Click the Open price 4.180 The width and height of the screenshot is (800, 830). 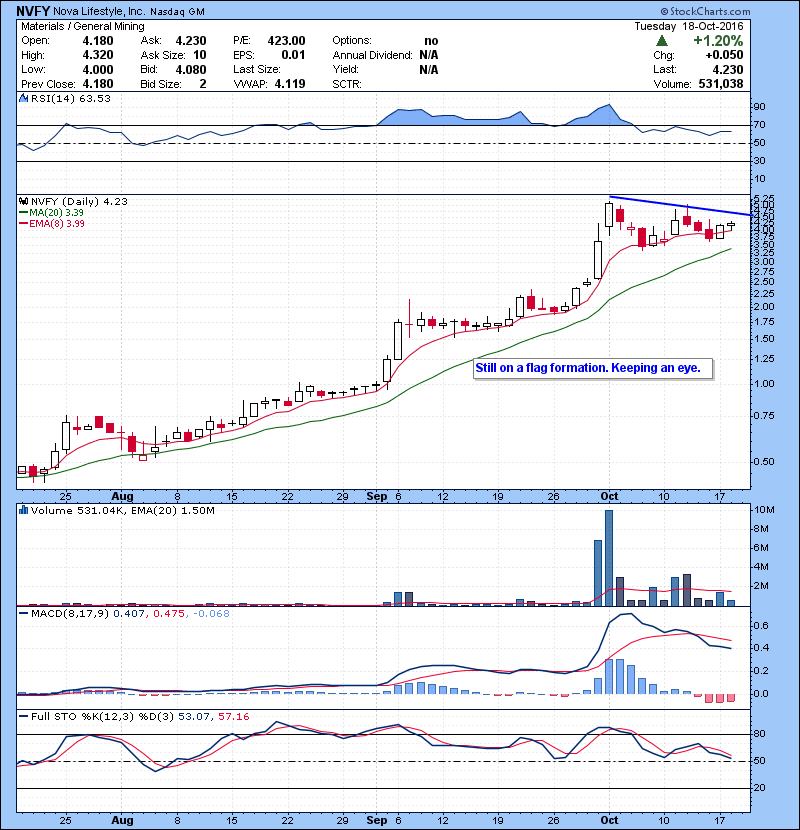[x=98, y=41]
